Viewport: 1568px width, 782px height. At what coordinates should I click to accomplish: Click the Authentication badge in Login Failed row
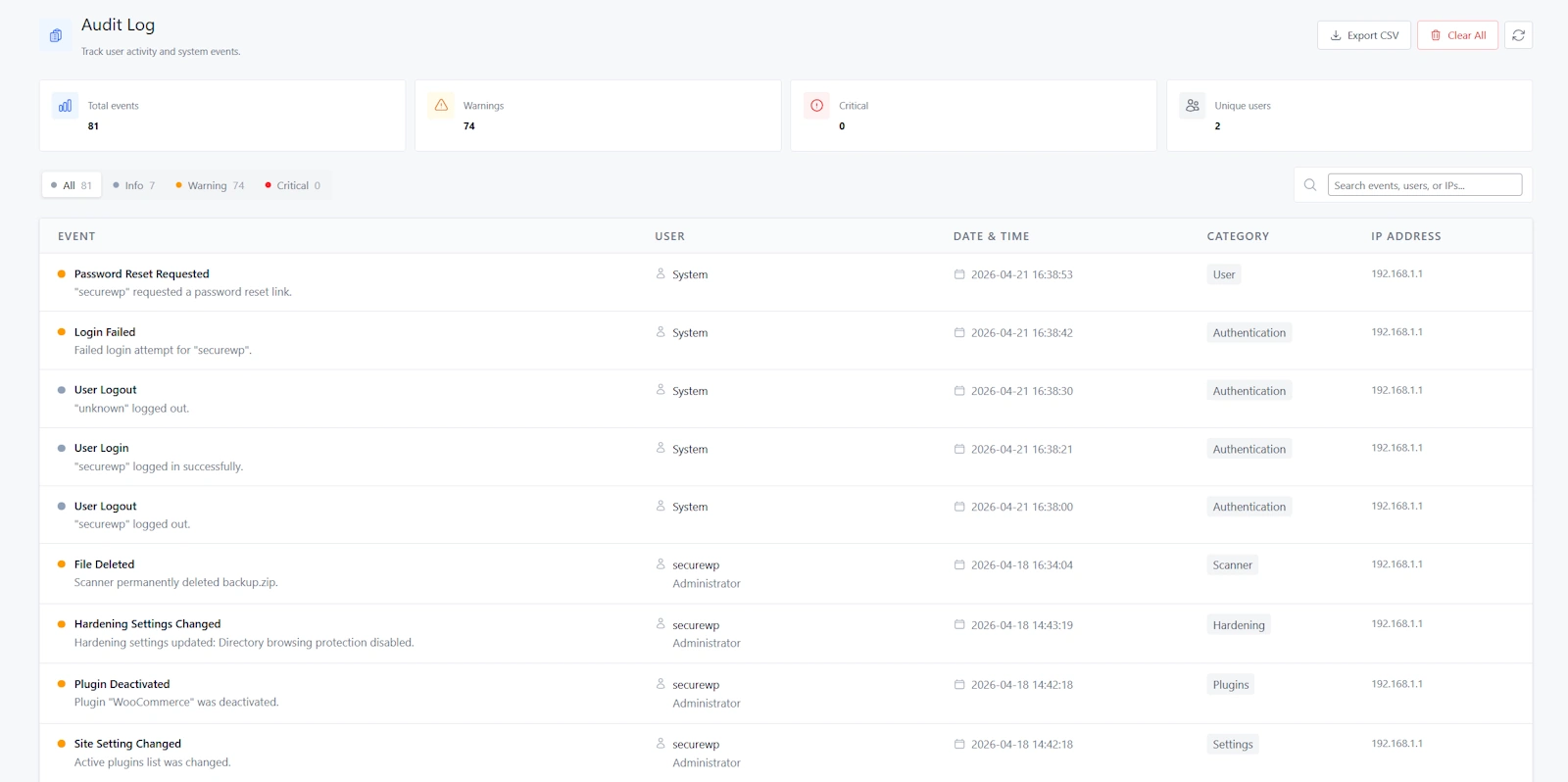click(1249, 332)
